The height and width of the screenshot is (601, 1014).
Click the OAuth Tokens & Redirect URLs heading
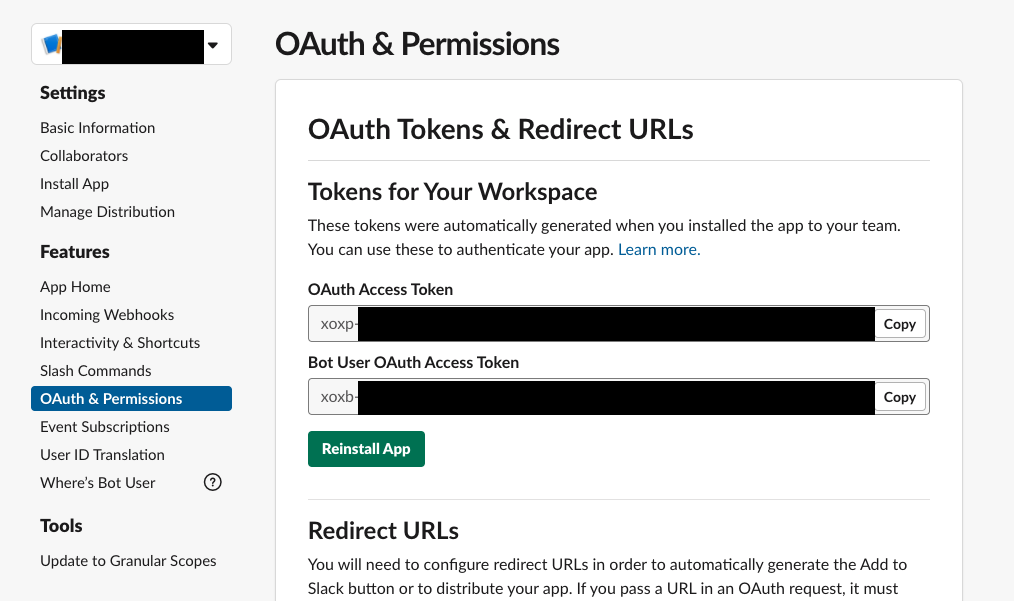pyautogui.click(x=501, y=129)
